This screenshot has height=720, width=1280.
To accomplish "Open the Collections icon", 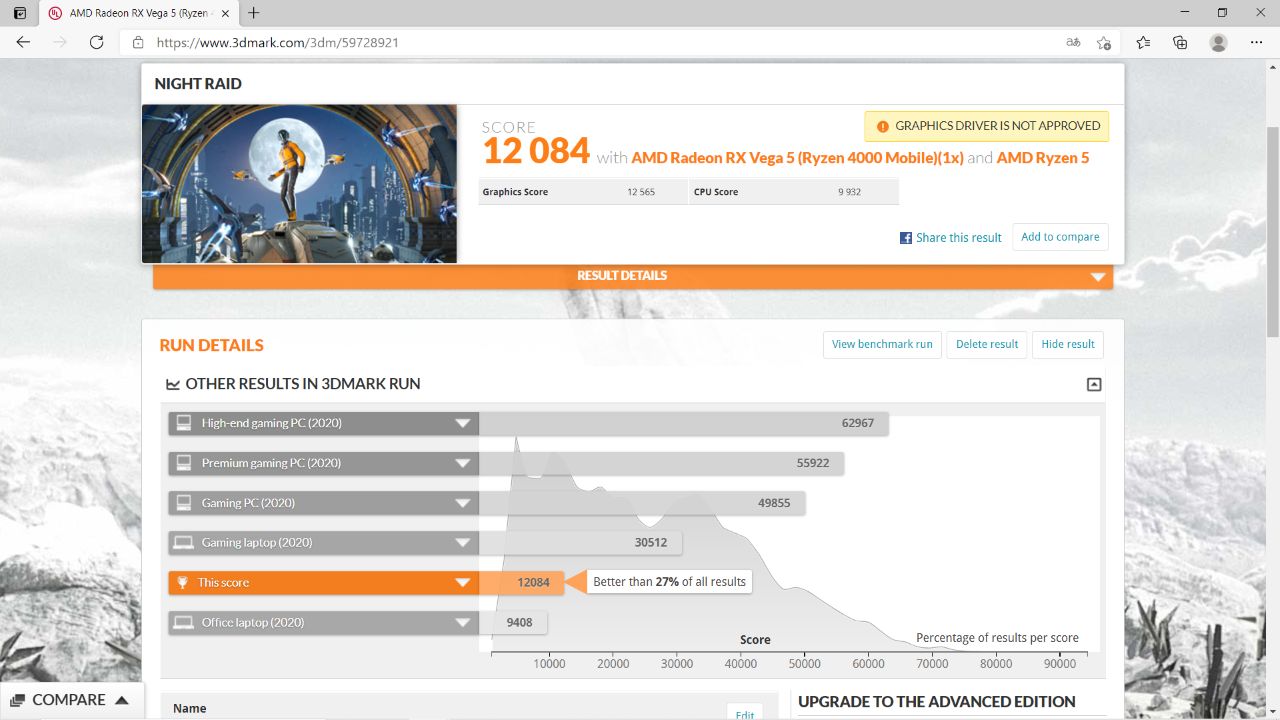I will [1180, 42].
